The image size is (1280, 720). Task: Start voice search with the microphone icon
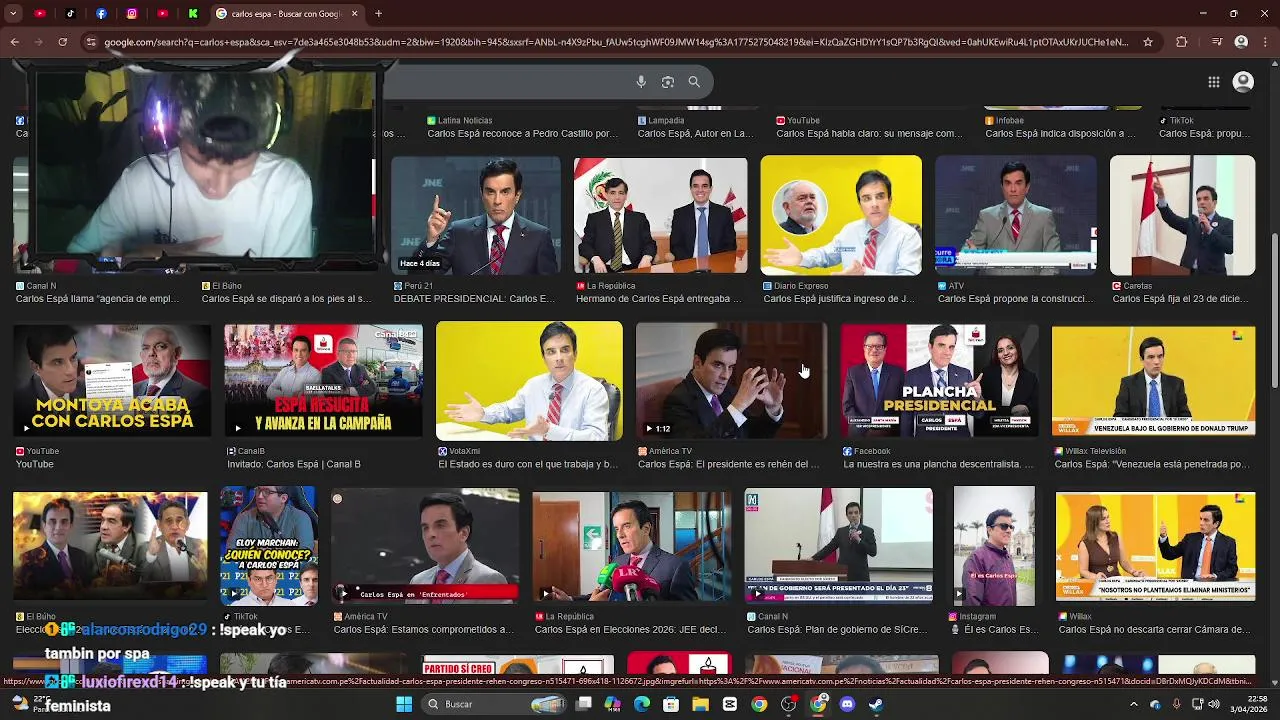[x=641, y=82]
